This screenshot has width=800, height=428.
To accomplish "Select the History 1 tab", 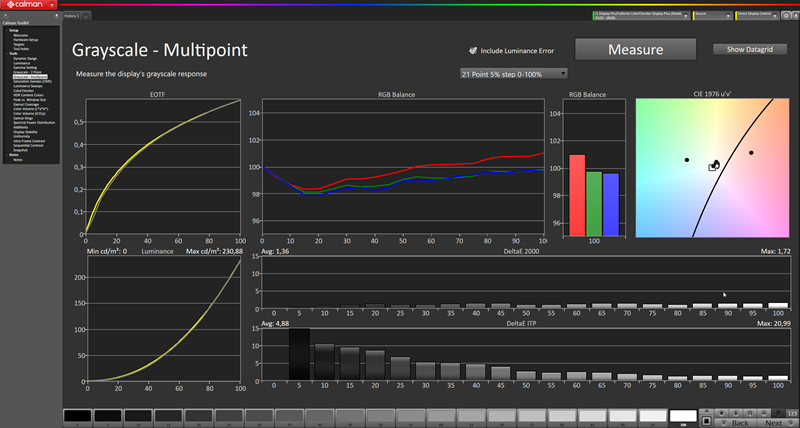I will 71,16.
